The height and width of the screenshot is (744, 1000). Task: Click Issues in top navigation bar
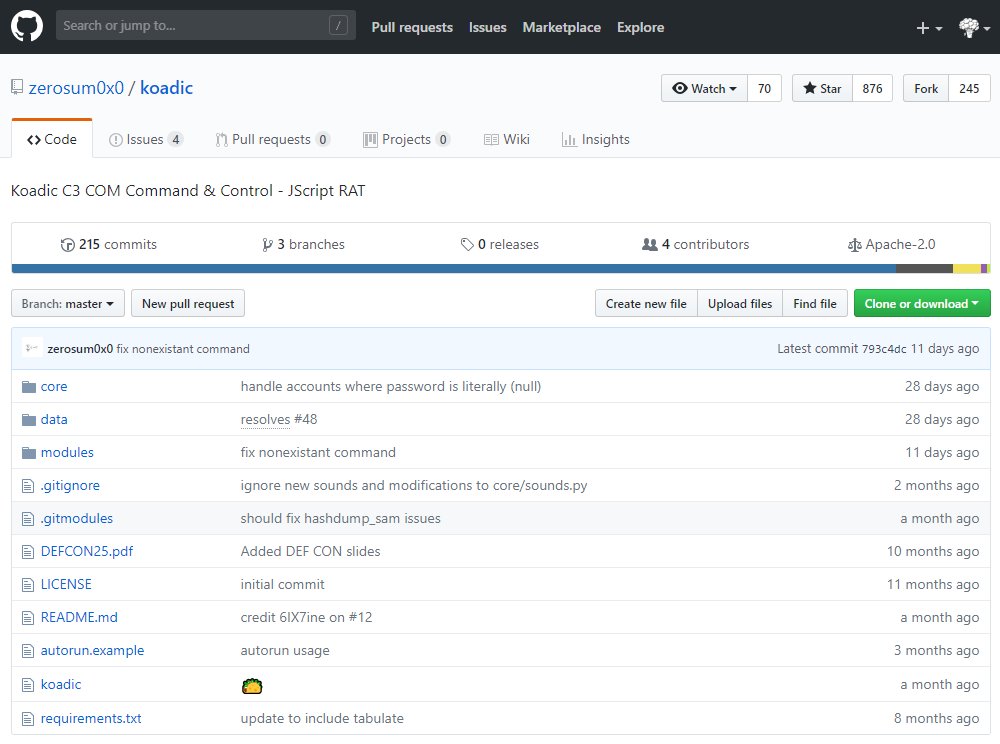pos(487,27)
